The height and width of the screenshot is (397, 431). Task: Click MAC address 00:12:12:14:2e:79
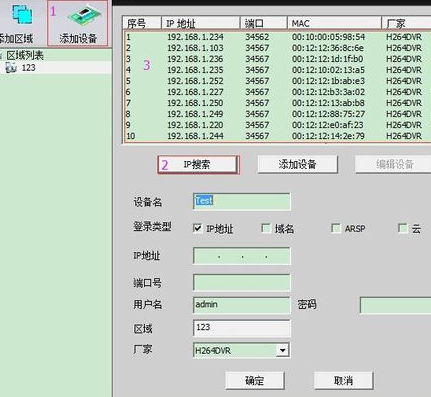[x=328, y=136]
